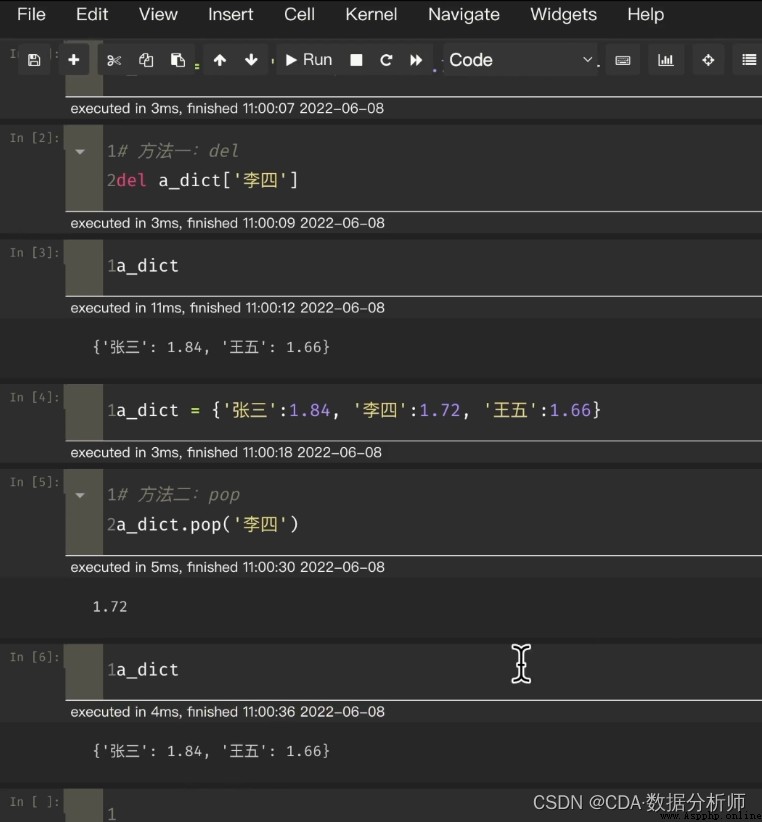The width and height of the screenshot is (762, 822).
Task: Move selected cell down arrow
Action: click(252, 60)
